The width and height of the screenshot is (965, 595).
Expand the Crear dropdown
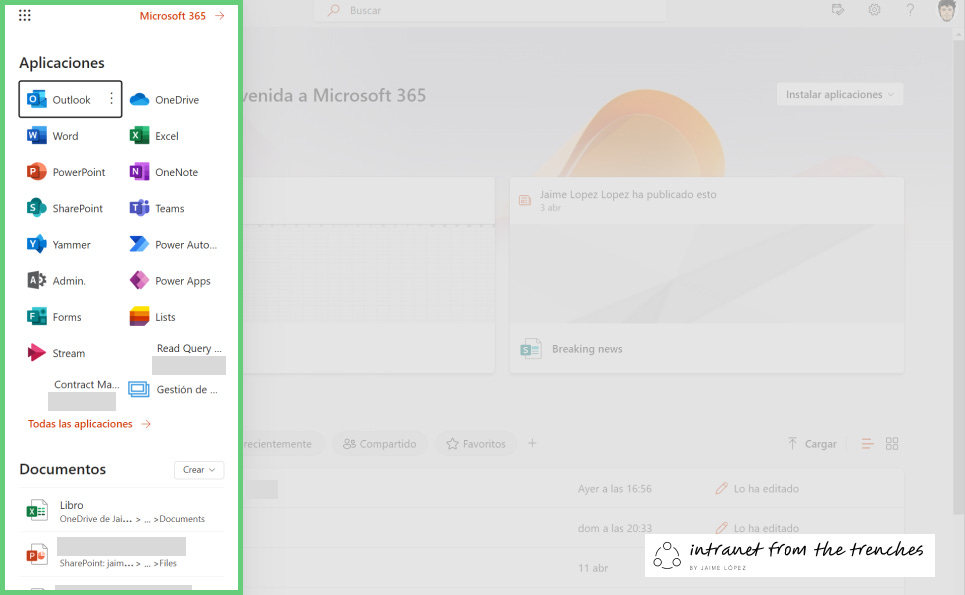199,469
